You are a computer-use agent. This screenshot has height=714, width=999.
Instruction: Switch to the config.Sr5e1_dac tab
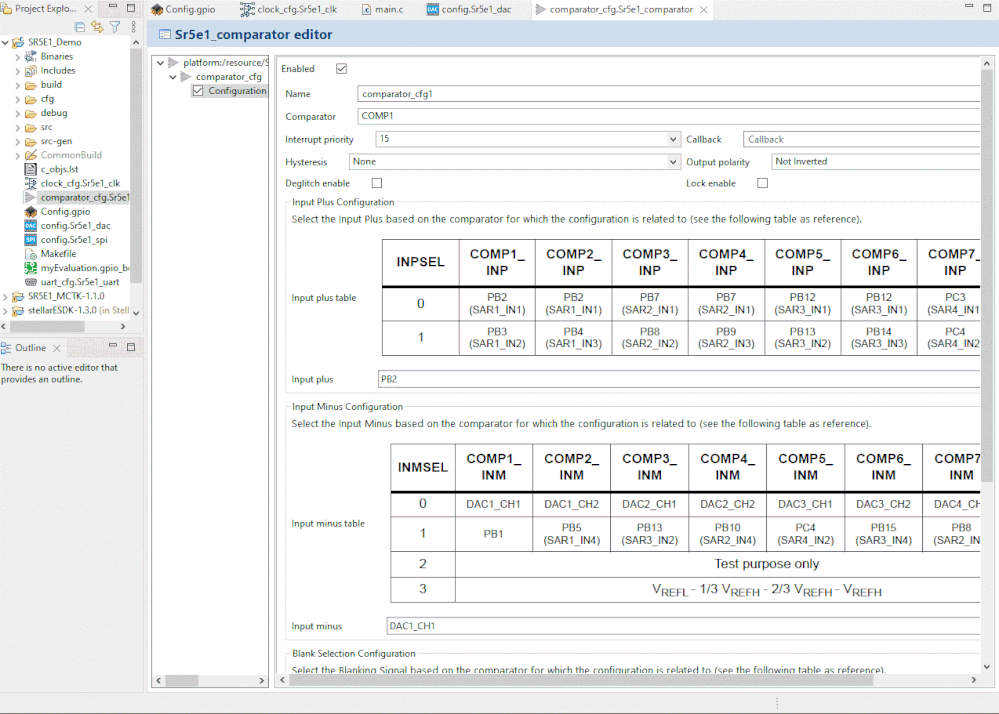point(469,10)
